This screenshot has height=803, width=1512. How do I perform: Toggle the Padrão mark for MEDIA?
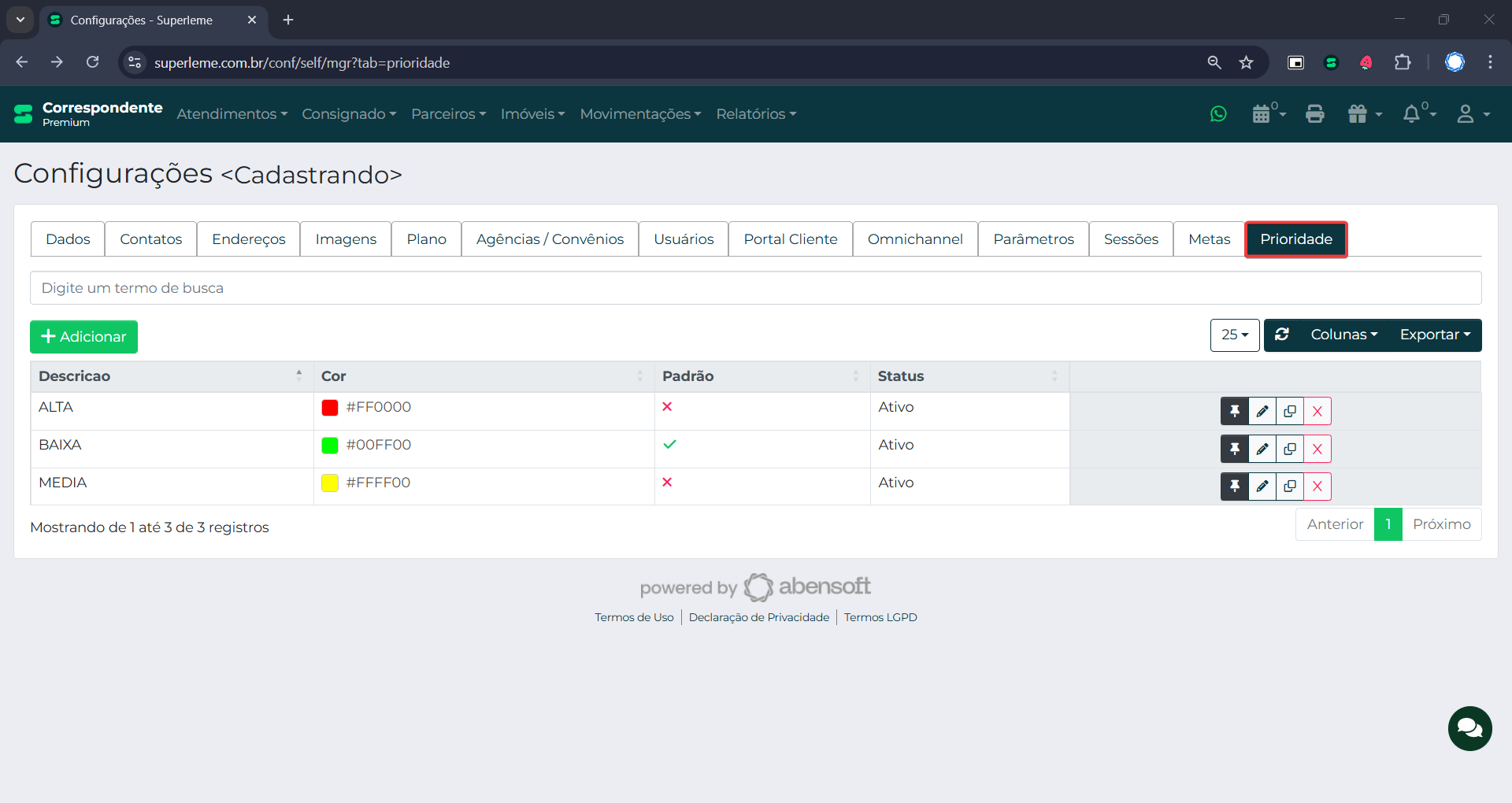667,483
